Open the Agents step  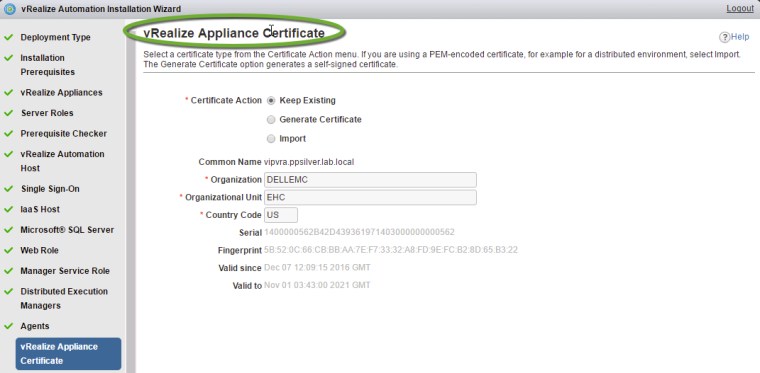[35, 326]
